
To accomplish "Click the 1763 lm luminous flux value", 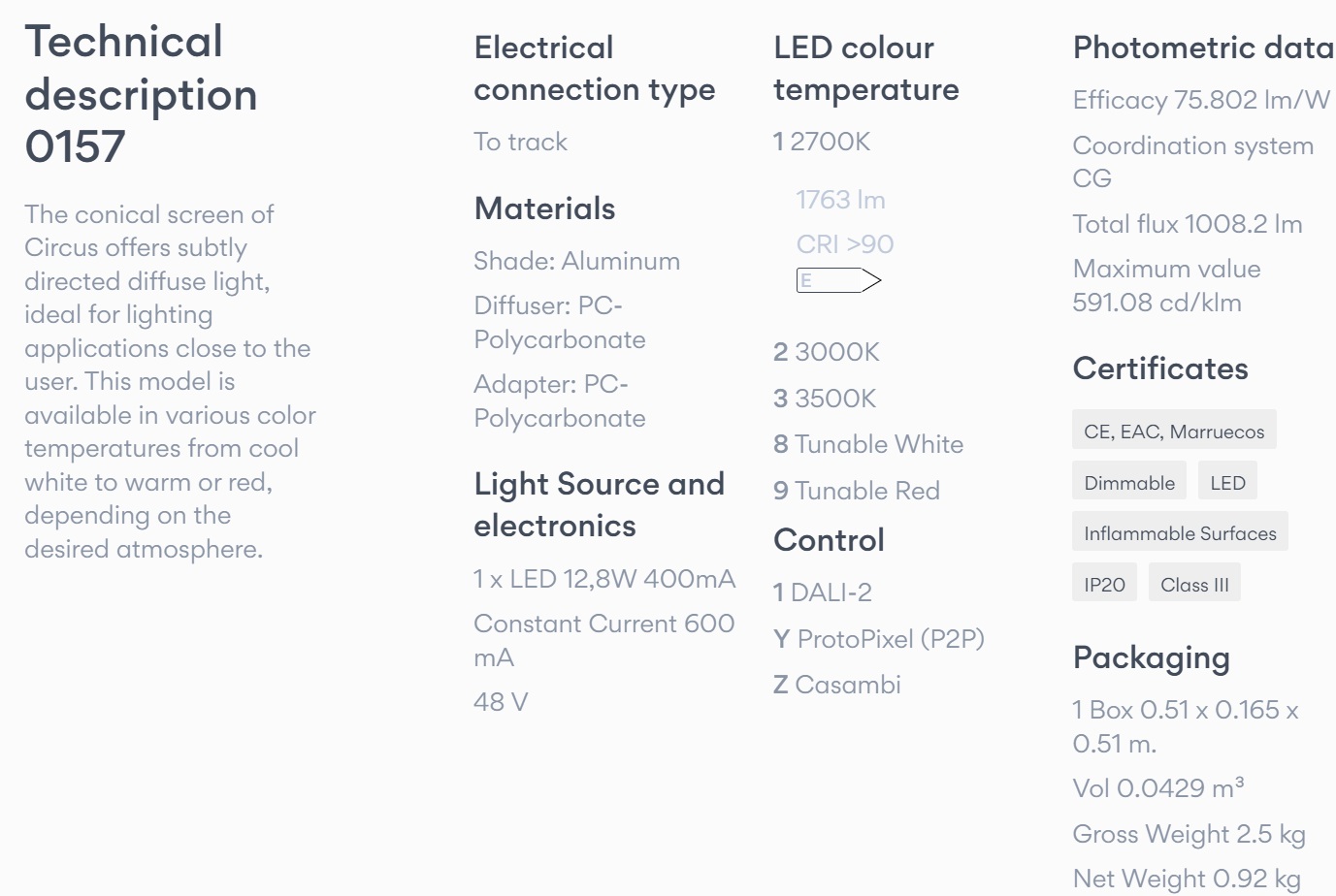I will (840, 200).
